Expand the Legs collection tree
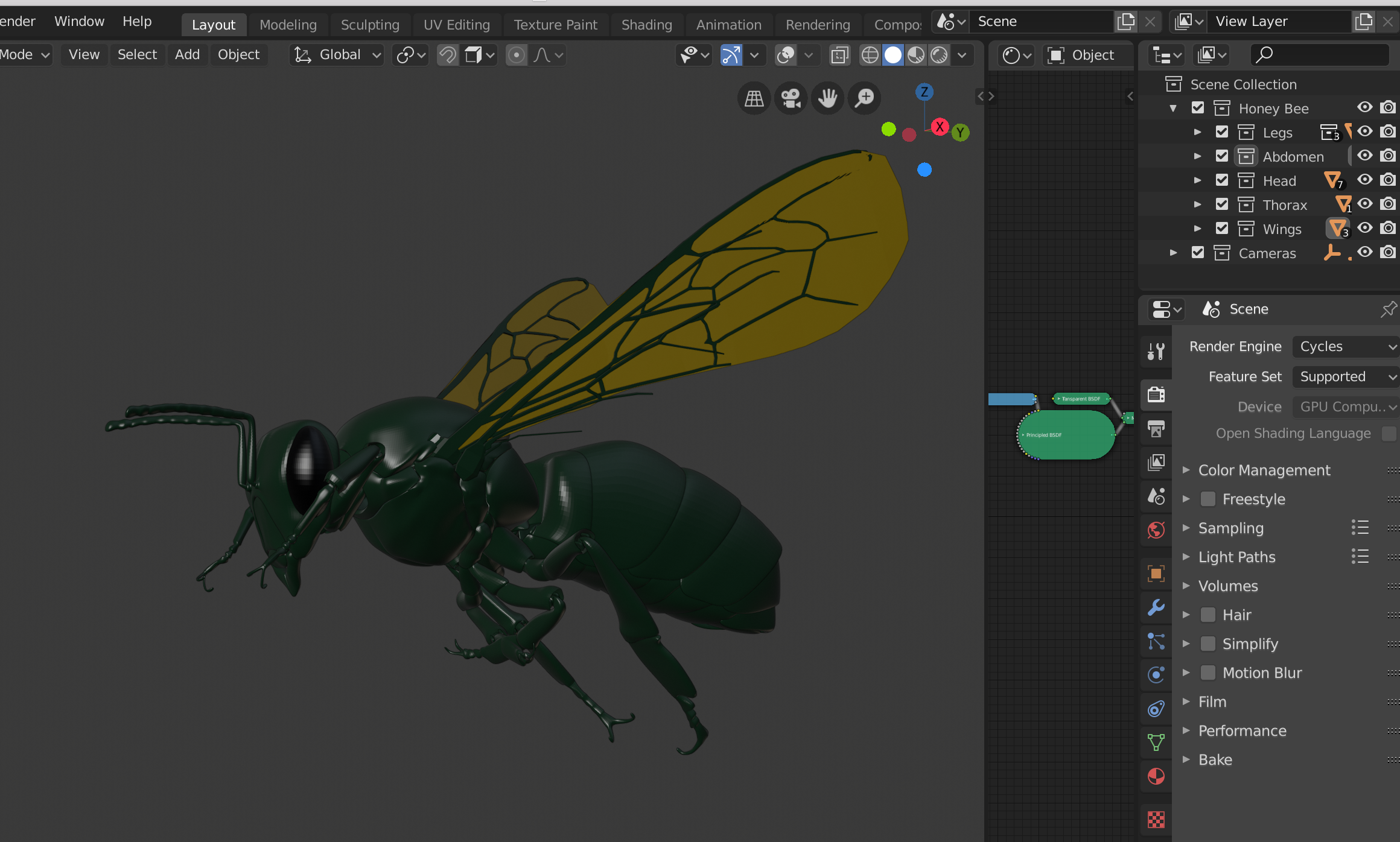This screenshot has height=842, width=1400. pyautogui.click(x=1198, y=132)
